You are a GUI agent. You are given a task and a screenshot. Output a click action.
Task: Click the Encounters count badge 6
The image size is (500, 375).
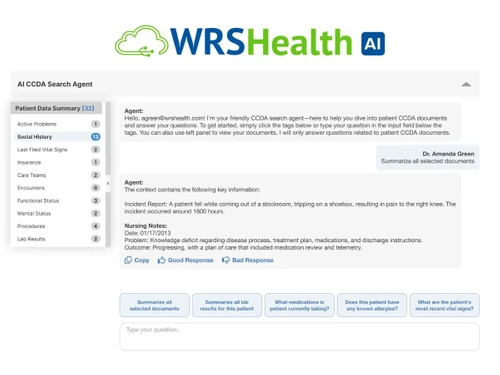(x=95, y=188)
